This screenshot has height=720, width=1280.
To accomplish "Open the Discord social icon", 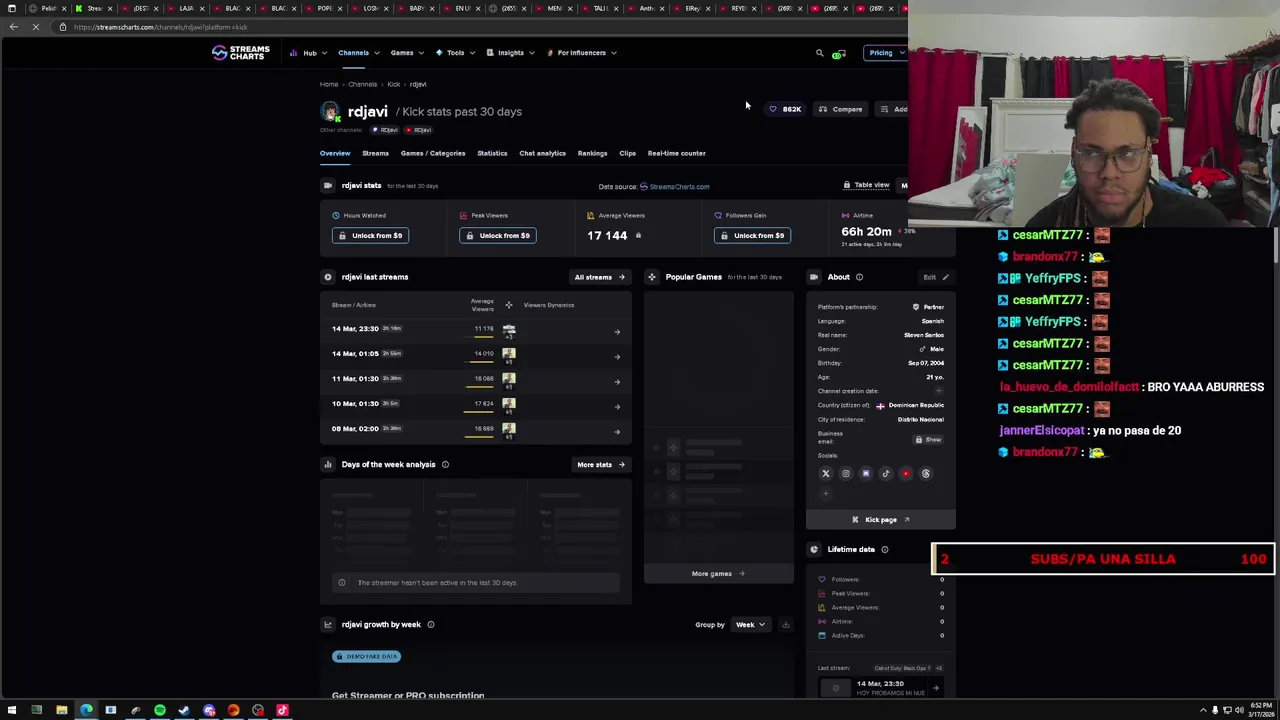I will (x=866, y=474).
